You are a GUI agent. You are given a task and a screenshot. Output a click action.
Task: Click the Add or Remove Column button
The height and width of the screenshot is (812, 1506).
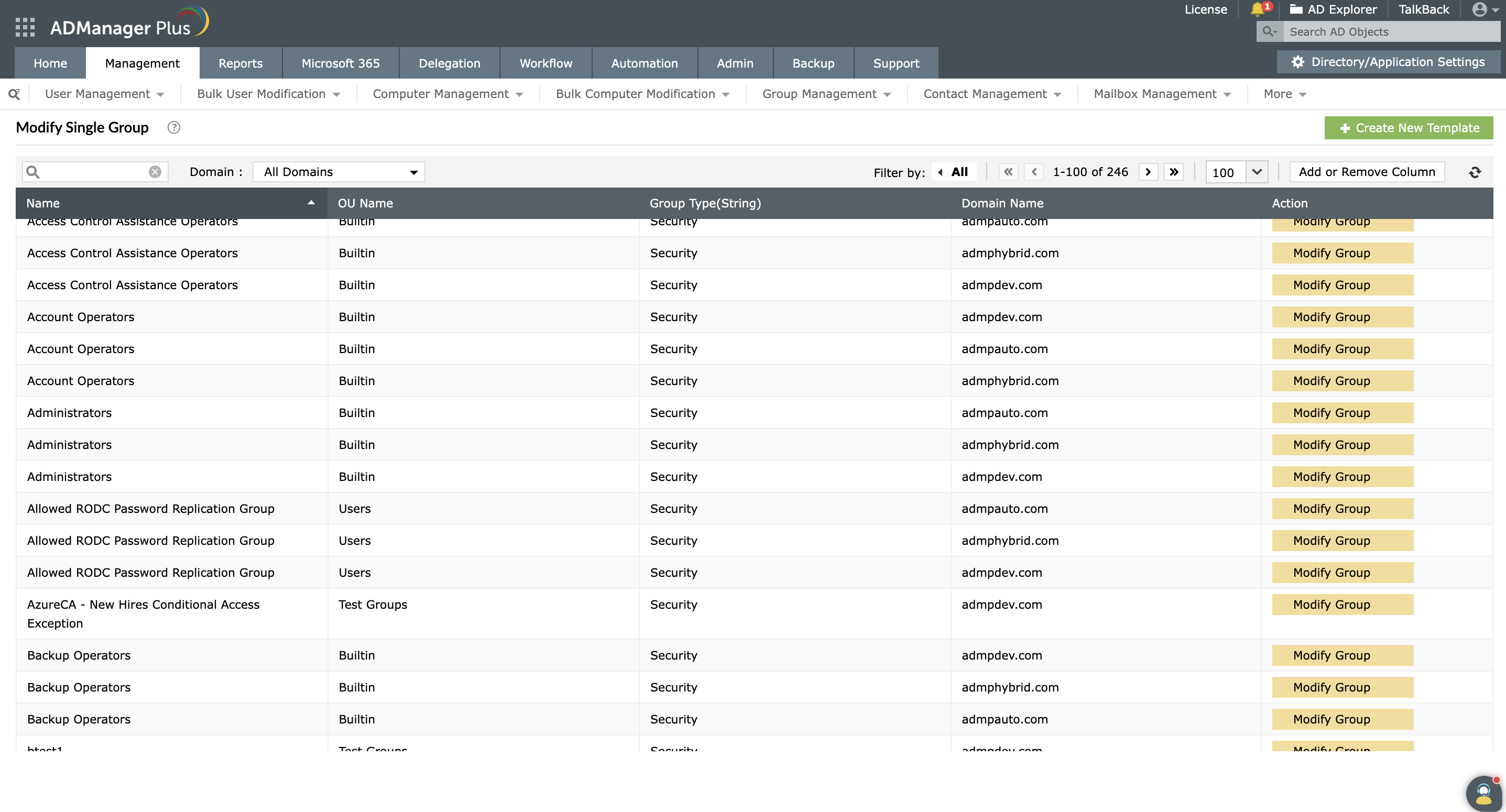pyautogui.click(x=1366, y=172)
